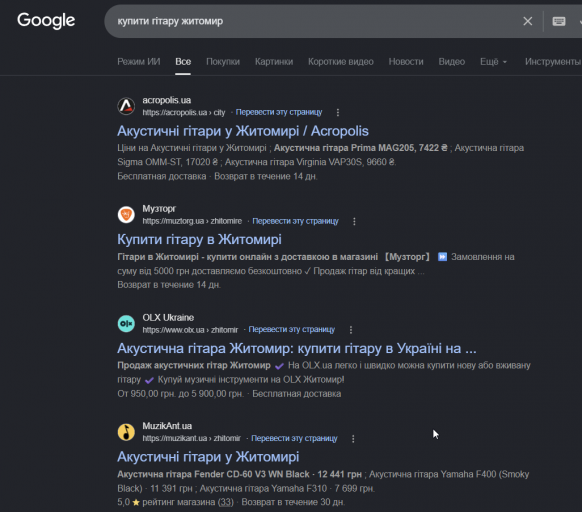Expand the Ещё dropdown
582x512 pixels.
(493, 62)
